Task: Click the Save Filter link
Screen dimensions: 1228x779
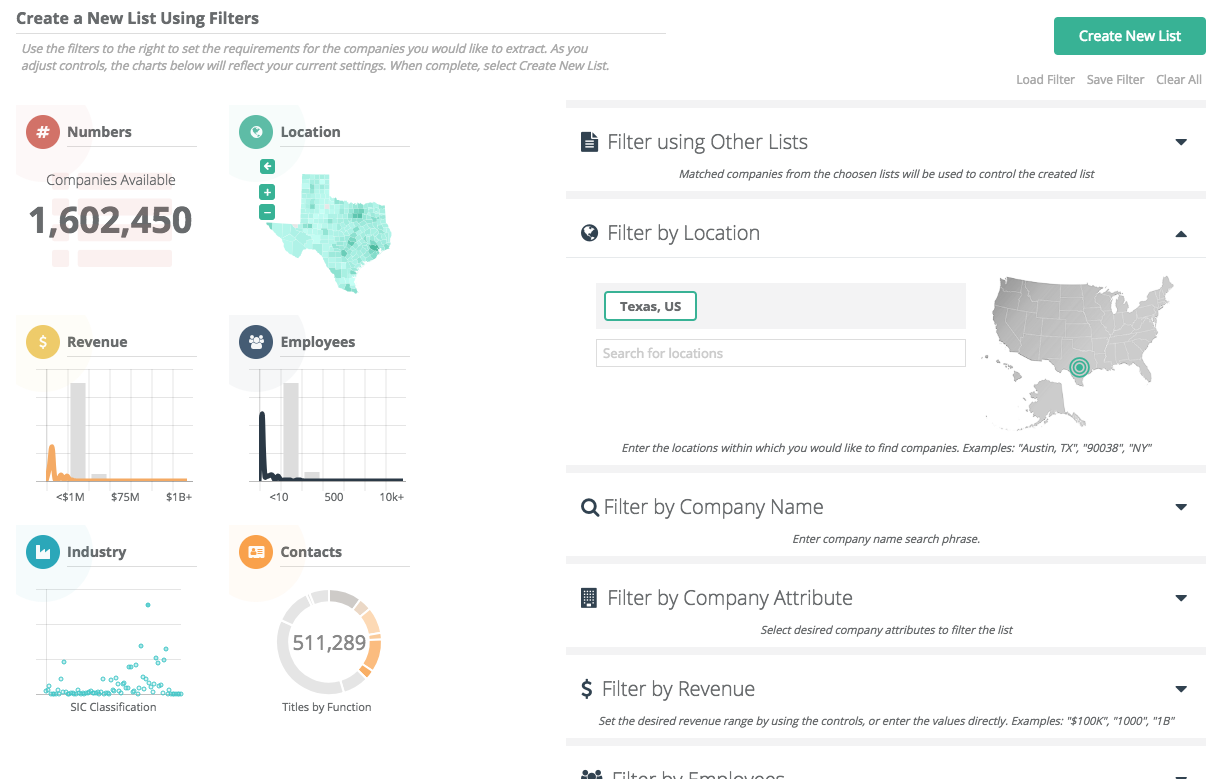Action: pos(1115,80)
